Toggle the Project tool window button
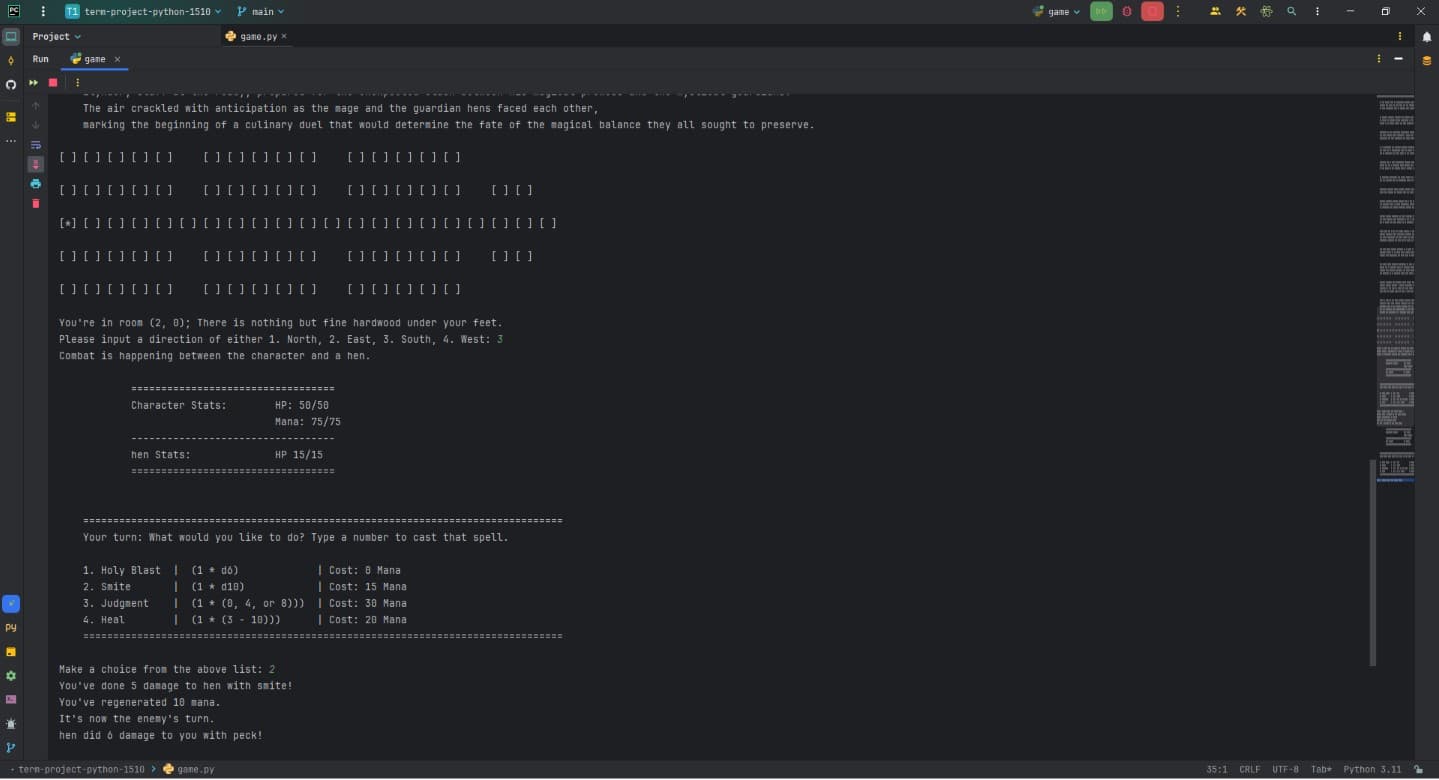The height and width of the screenshot is (780, 1439). coord(11,37)
